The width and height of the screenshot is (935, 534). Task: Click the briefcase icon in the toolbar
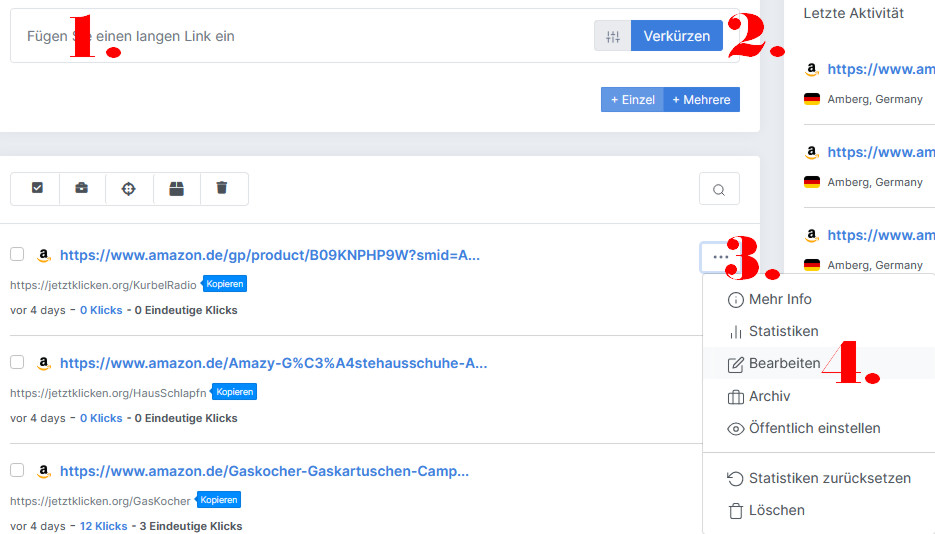(x=82, y=188)
